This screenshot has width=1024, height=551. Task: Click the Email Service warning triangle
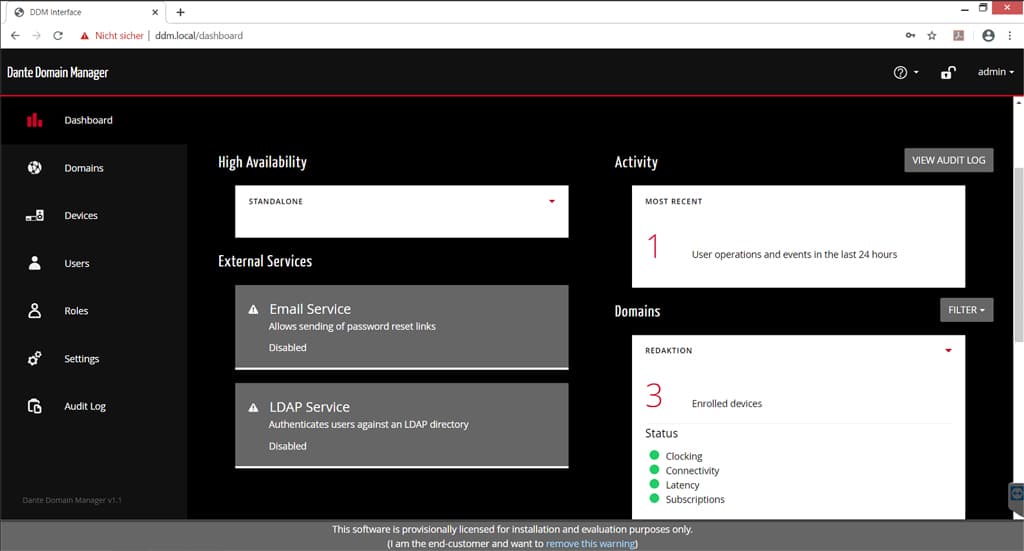(253, 309)
